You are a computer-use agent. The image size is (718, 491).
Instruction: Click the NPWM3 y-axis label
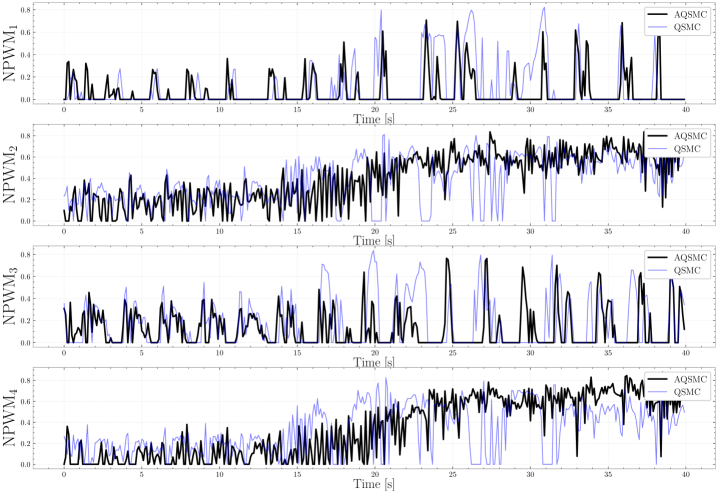coord(10,296)
